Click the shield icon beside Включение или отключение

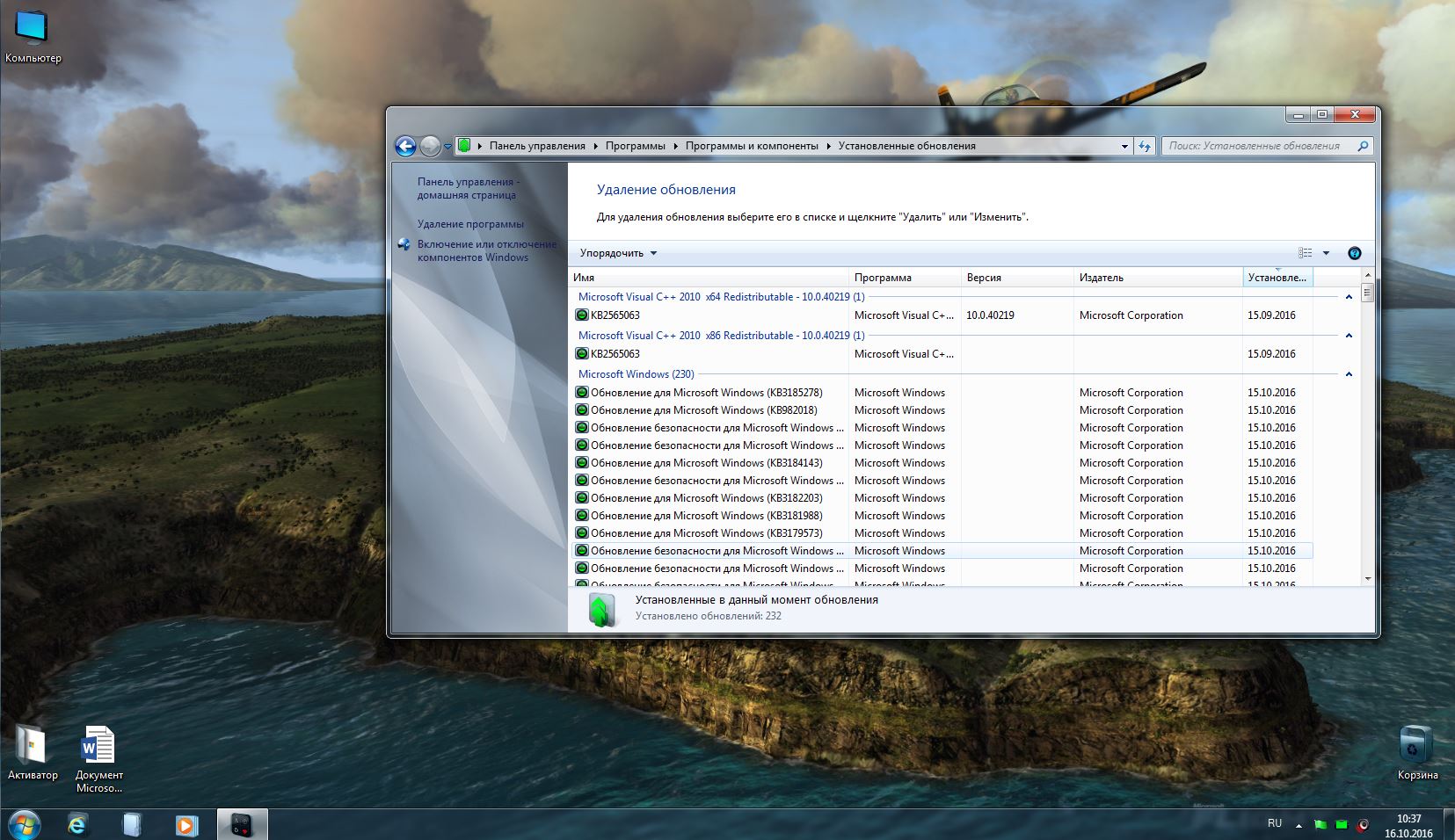pyautogui.click(x=404, y=244)
